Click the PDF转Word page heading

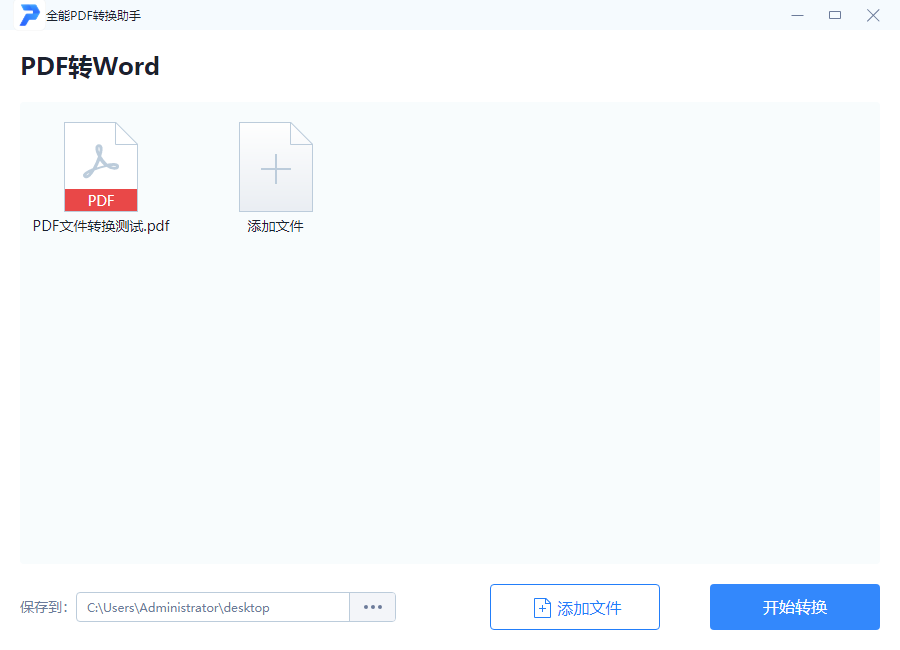tap(90, 66)
